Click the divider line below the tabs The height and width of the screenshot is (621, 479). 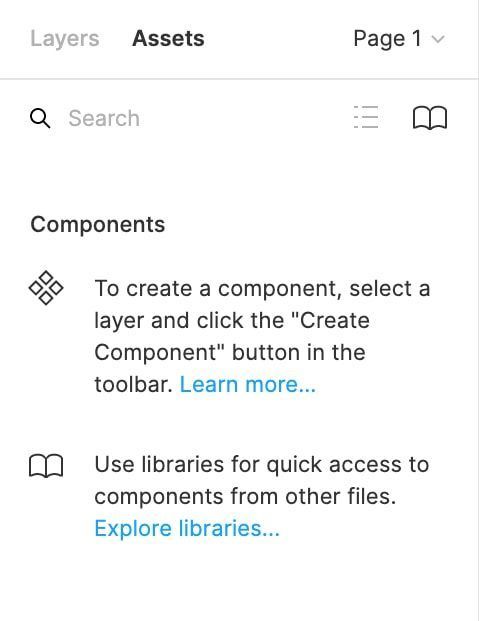click(x=239, y=79)
